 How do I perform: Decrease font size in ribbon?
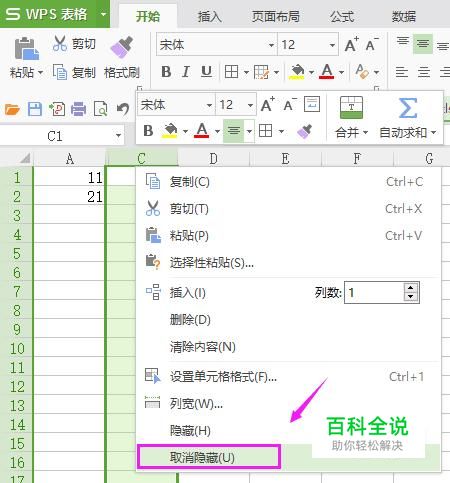click(x=371, y=44)
